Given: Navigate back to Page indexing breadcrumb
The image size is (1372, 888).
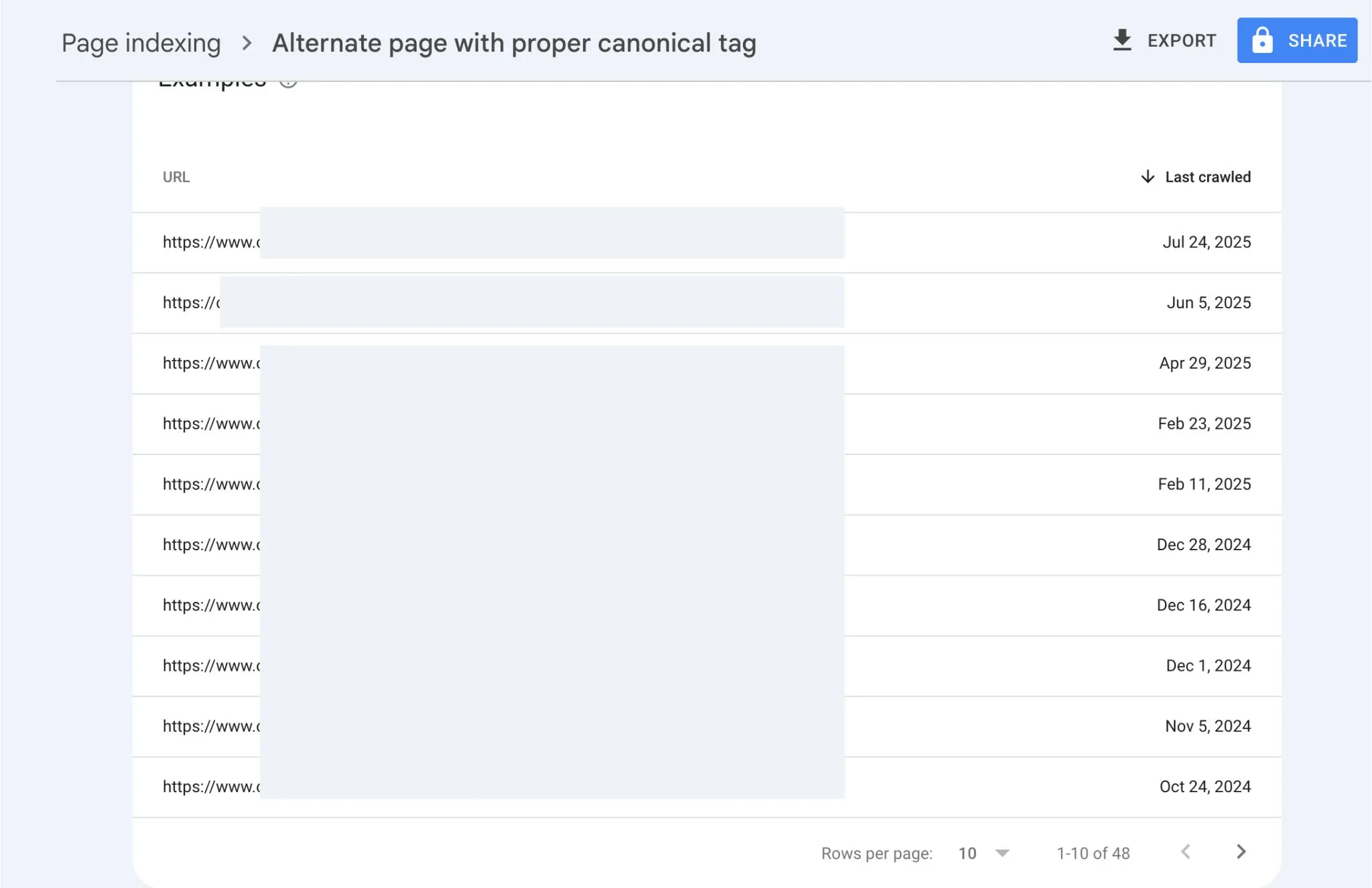Looking at the screenshot, I should coord(141,43).
